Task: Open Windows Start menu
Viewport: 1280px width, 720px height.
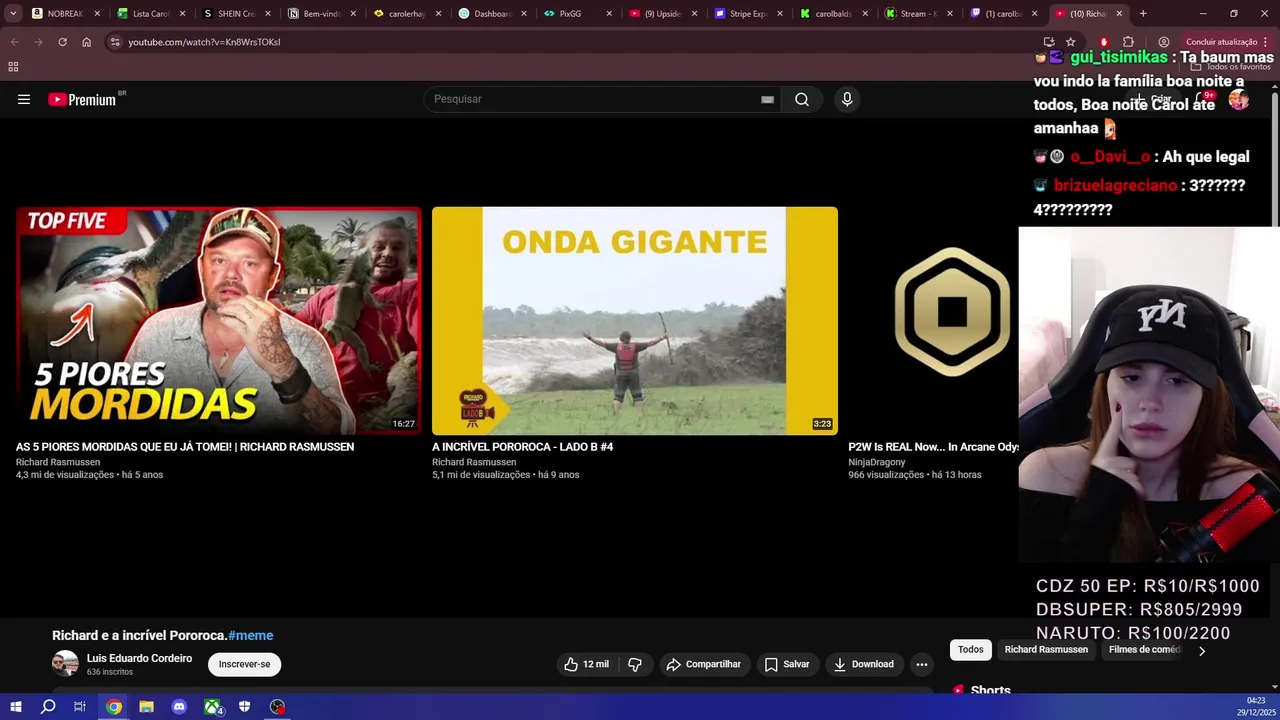Action: click(15, 707)
